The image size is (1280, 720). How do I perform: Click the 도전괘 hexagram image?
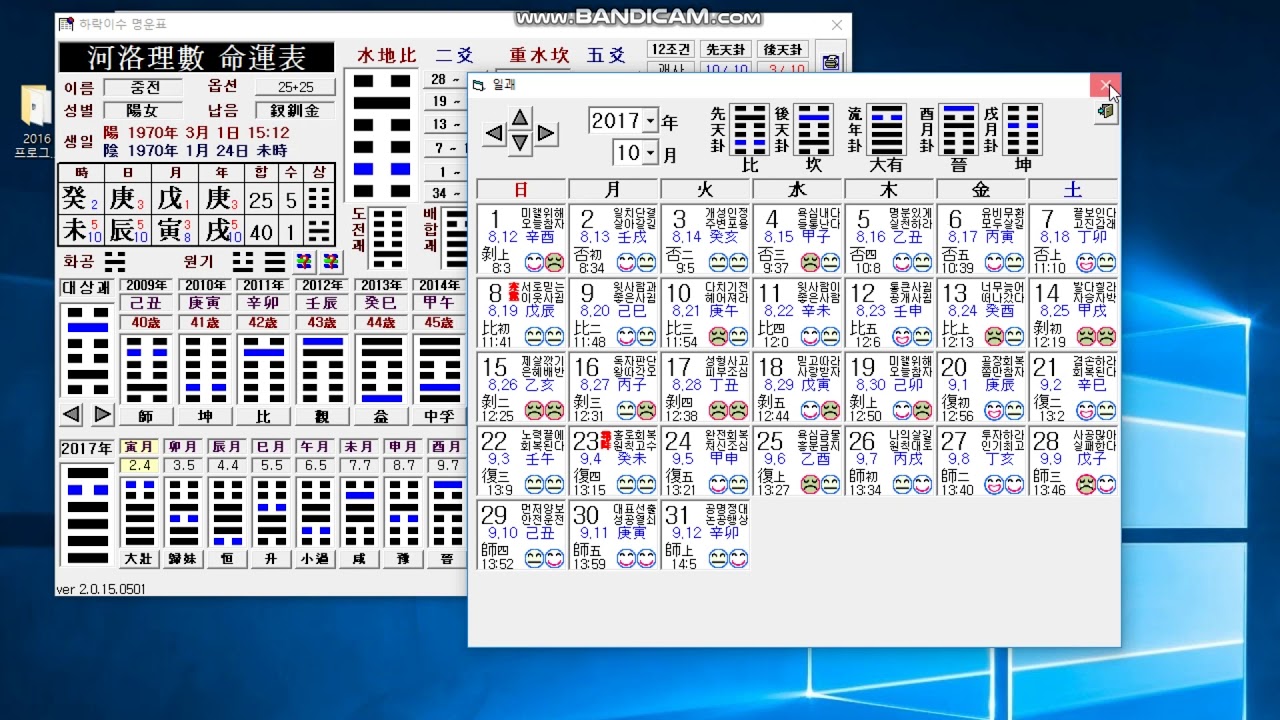pyautogui.click(x=387, y=239)
